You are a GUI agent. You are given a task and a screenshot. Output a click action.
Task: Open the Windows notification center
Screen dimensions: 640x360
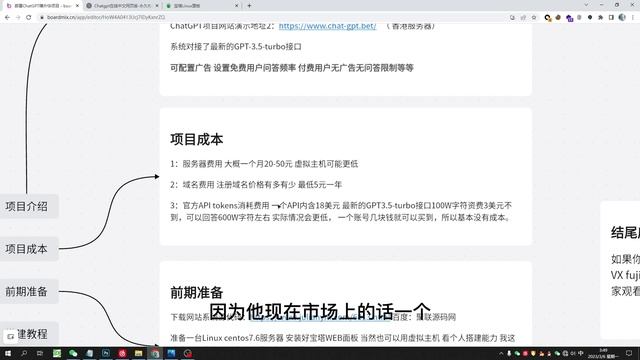[629, 353]
